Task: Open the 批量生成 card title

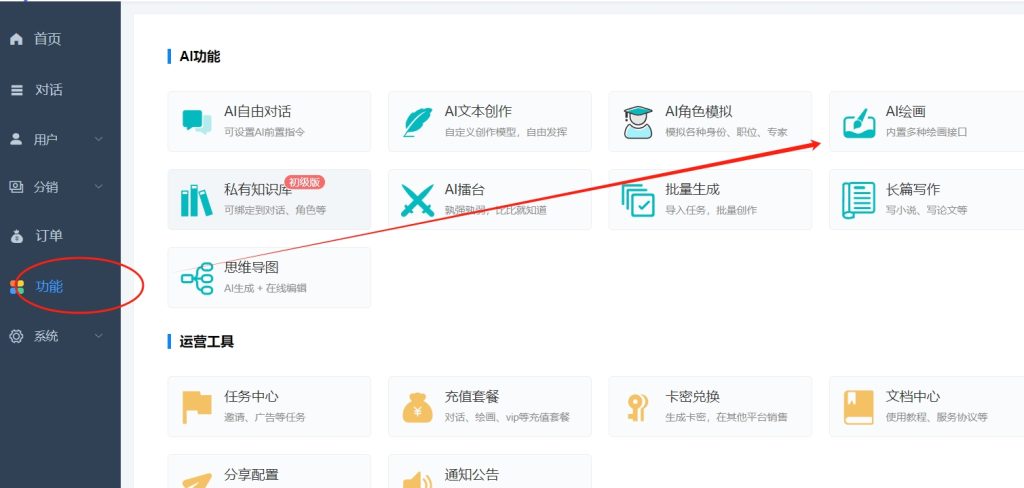Action: pos(692,189)
